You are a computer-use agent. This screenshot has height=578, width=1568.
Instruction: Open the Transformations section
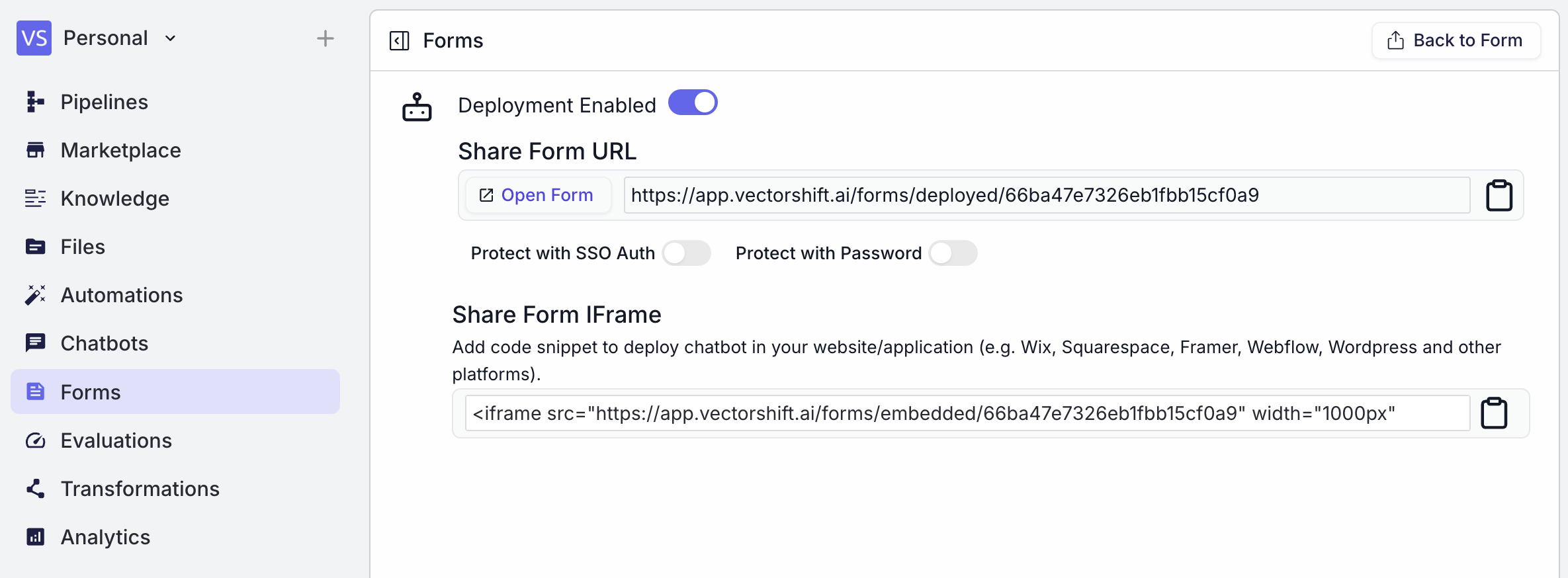[x=140, y=488]
